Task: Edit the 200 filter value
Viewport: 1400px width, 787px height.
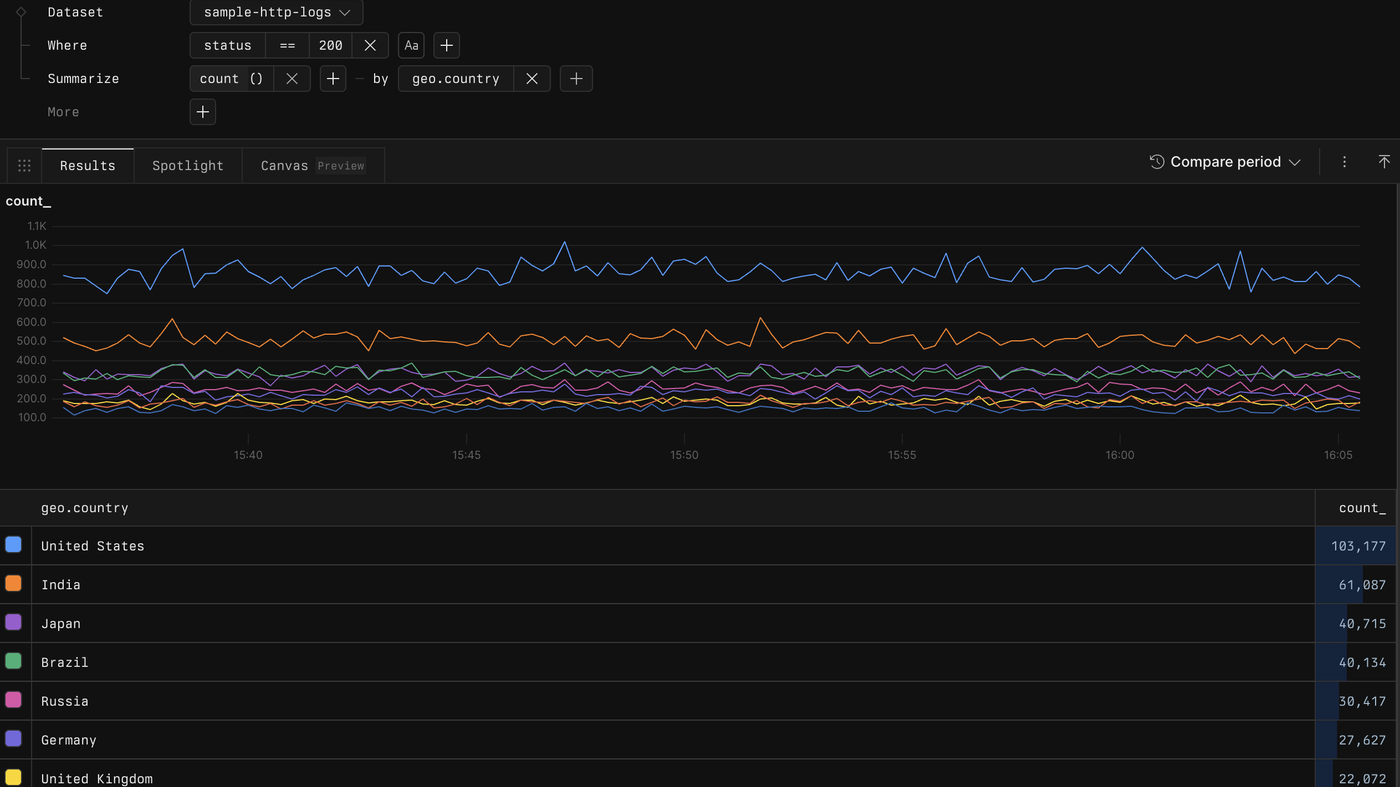Action: pos(331,45)
